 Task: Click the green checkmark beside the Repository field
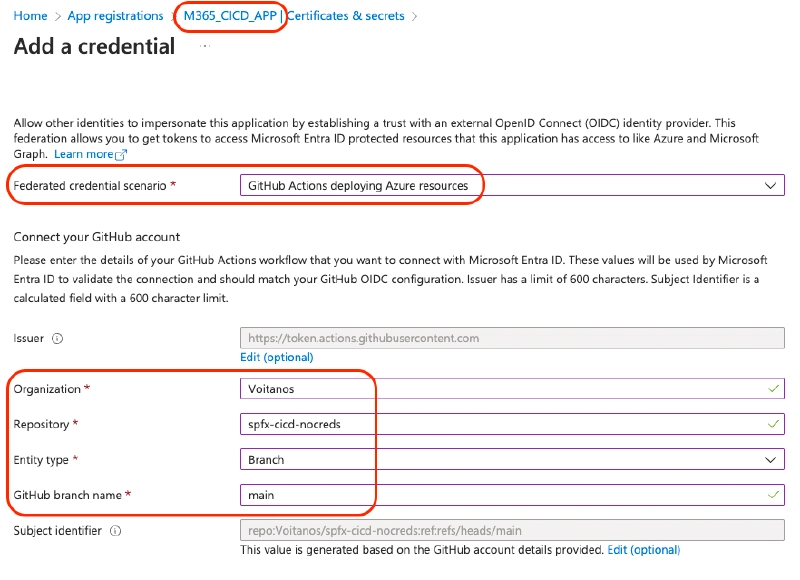pyautogui.click(x=773, y=424)
